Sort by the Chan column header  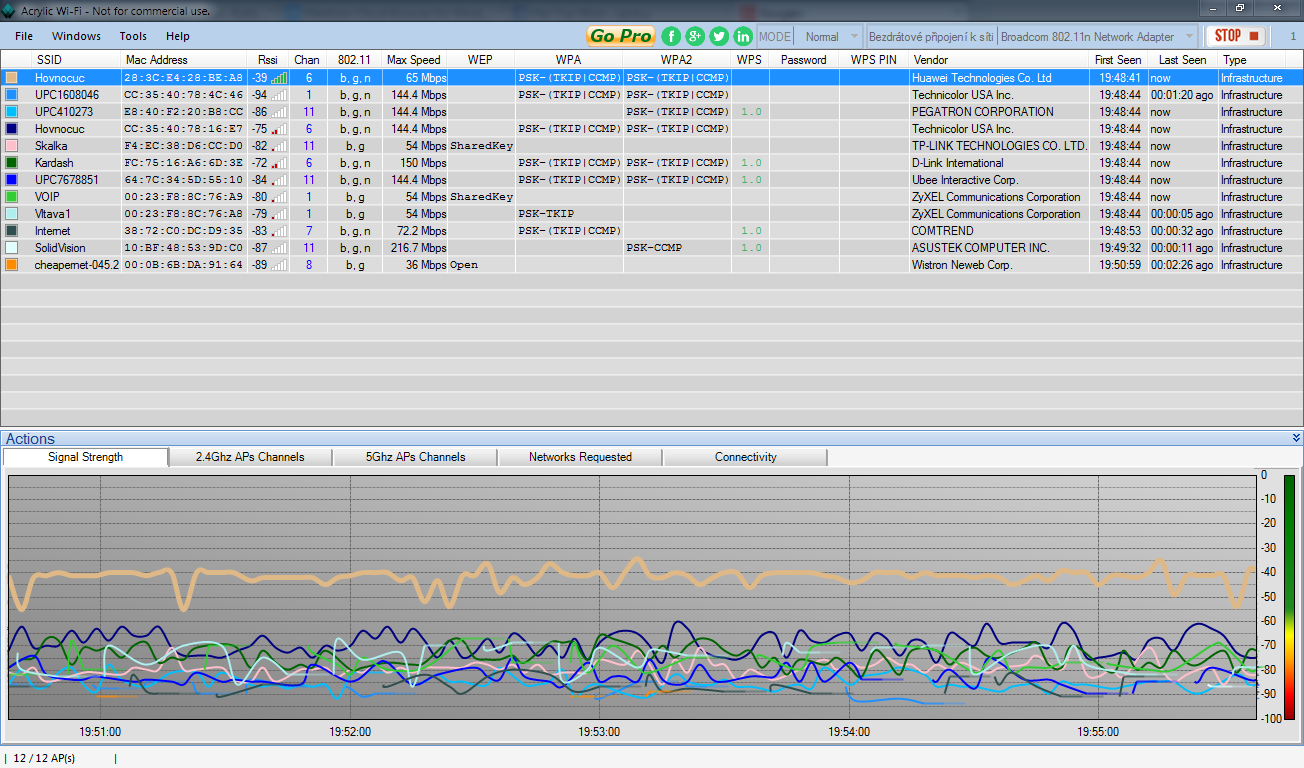307,60
